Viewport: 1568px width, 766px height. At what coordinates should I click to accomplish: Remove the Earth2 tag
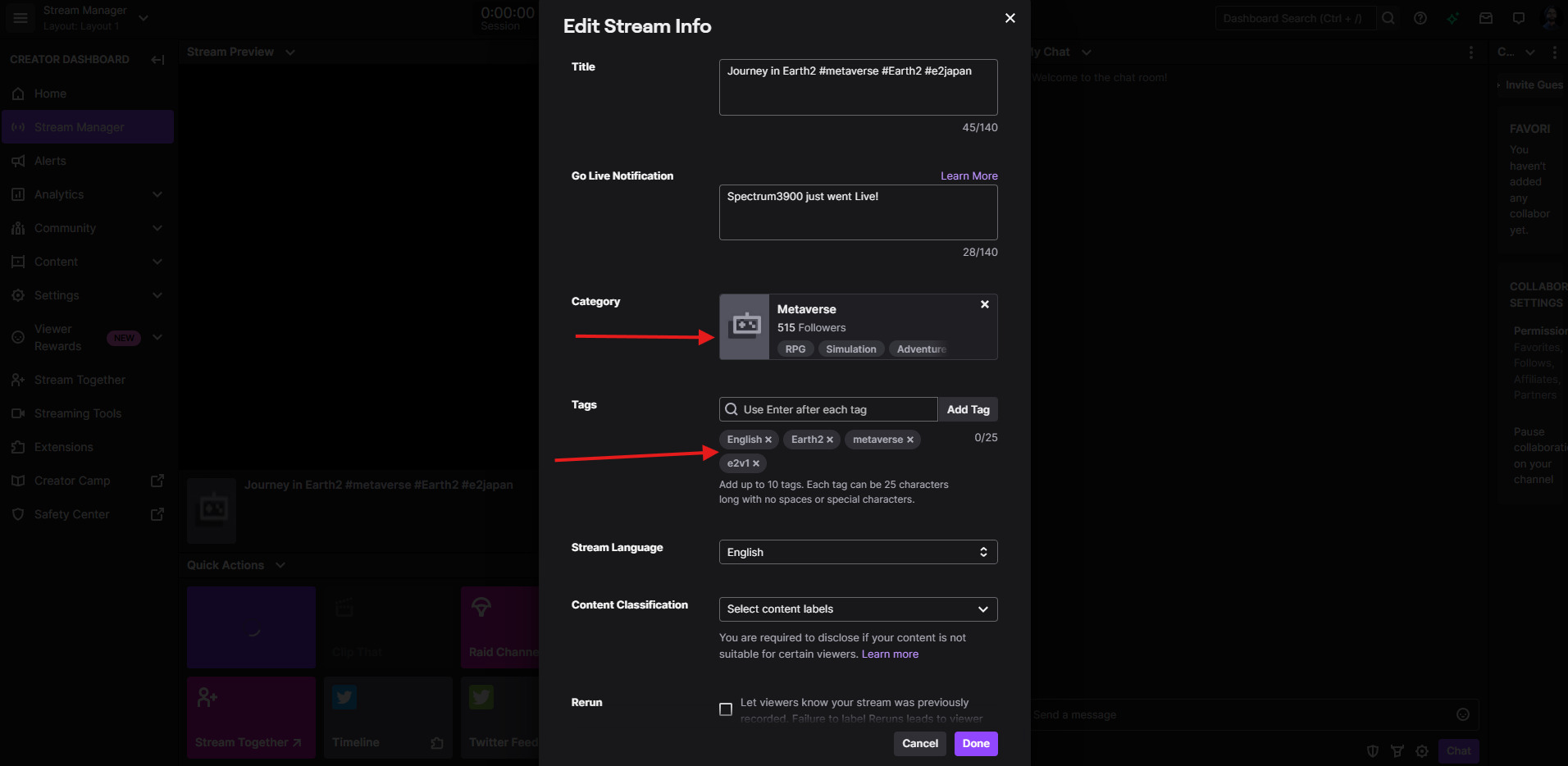click(830, 440)
